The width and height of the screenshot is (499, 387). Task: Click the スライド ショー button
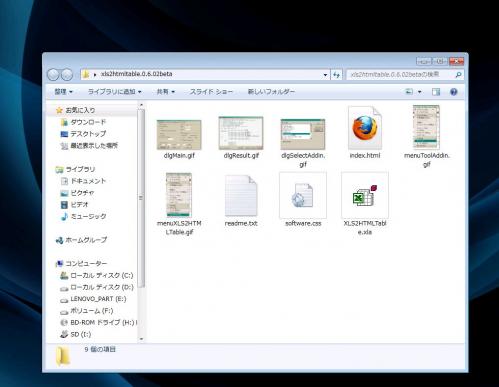211,92
